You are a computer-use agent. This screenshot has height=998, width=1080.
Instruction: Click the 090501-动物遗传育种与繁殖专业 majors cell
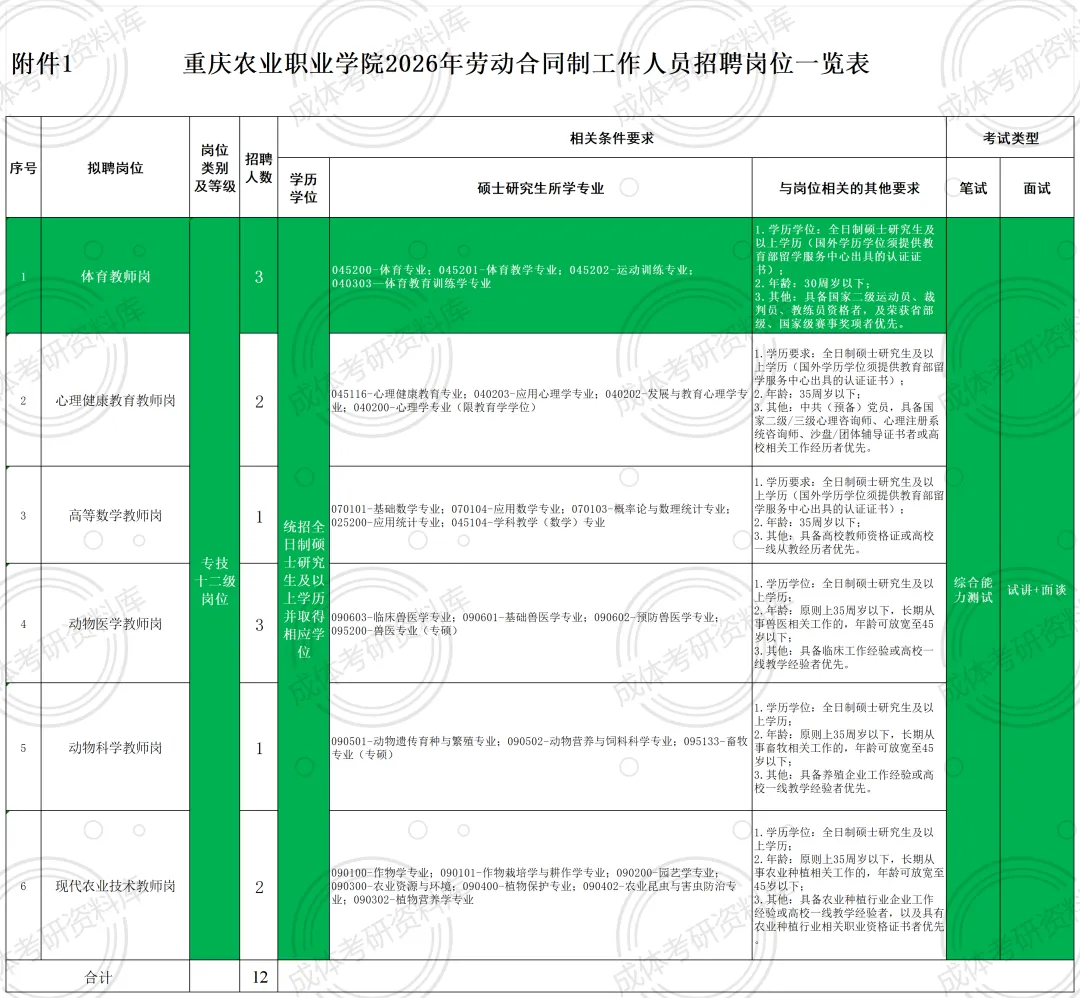click(x=541, y=747)
